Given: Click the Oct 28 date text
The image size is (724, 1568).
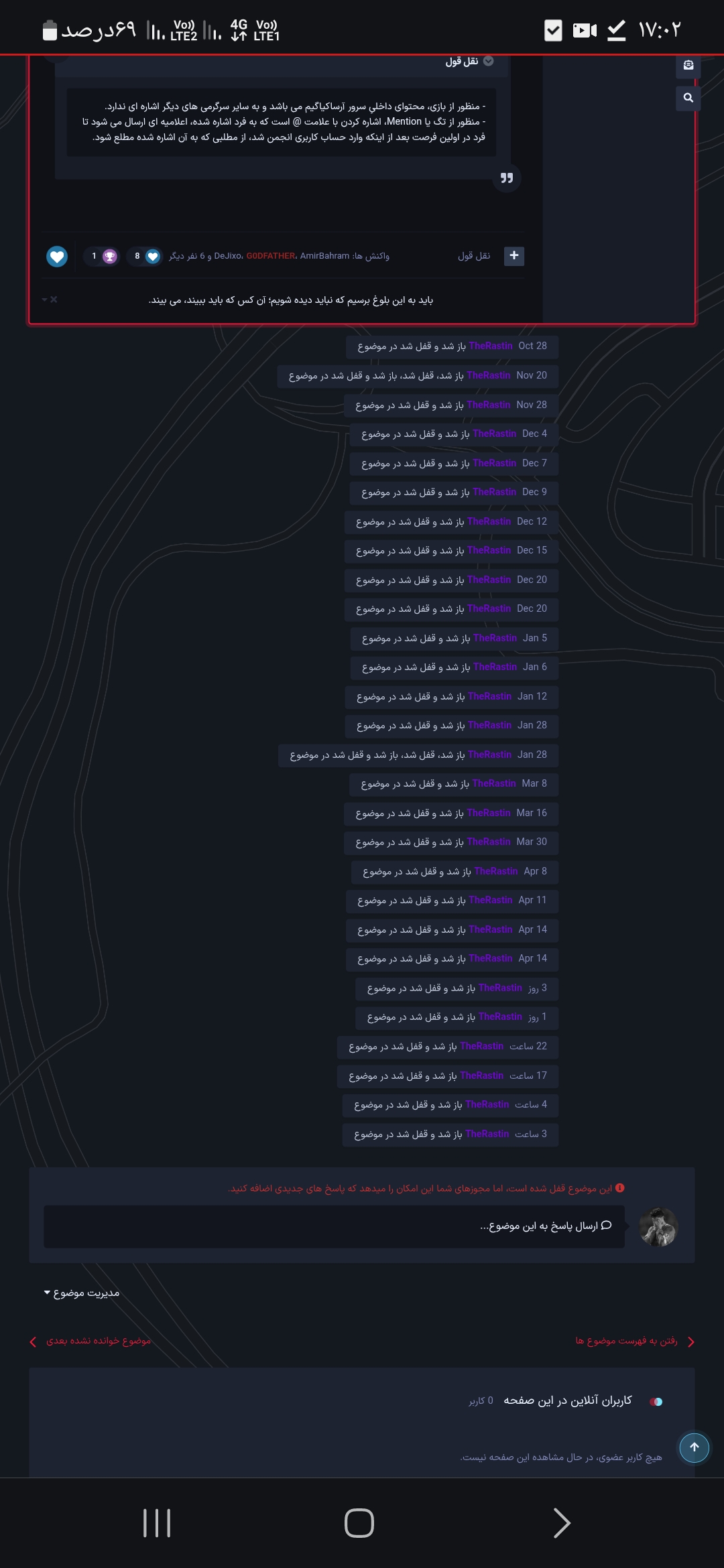Looking at the screenshot, I should point(533,346).
